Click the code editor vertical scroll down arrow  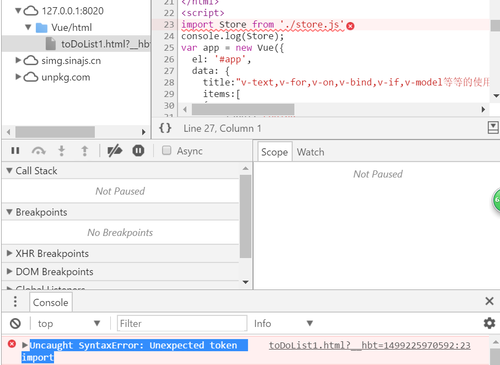[496, 96]
